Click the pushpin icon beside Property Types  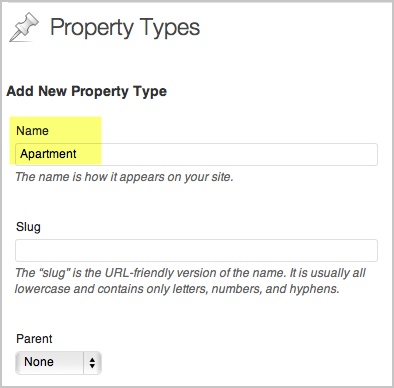(x=24, y=27)
